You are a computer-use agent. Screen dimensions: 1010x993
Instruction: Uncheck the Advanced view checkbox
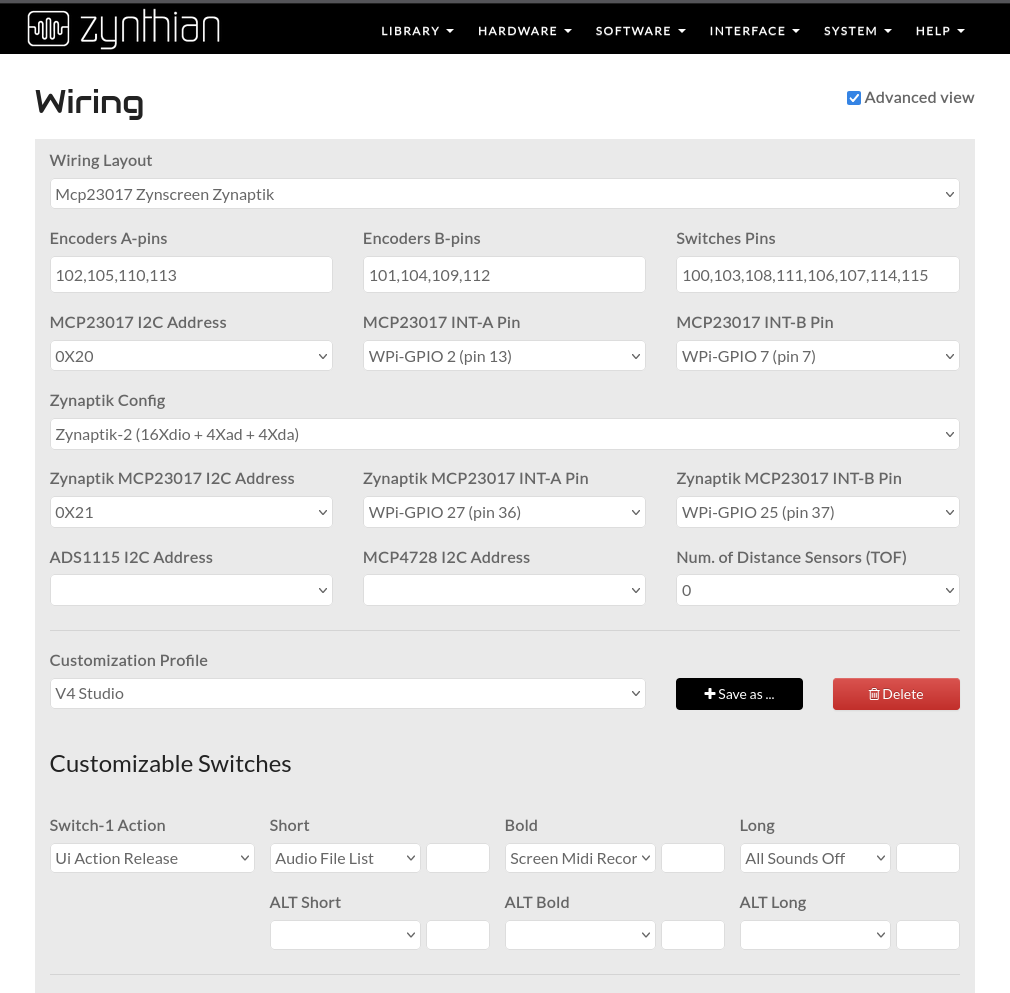coord(854,98)
